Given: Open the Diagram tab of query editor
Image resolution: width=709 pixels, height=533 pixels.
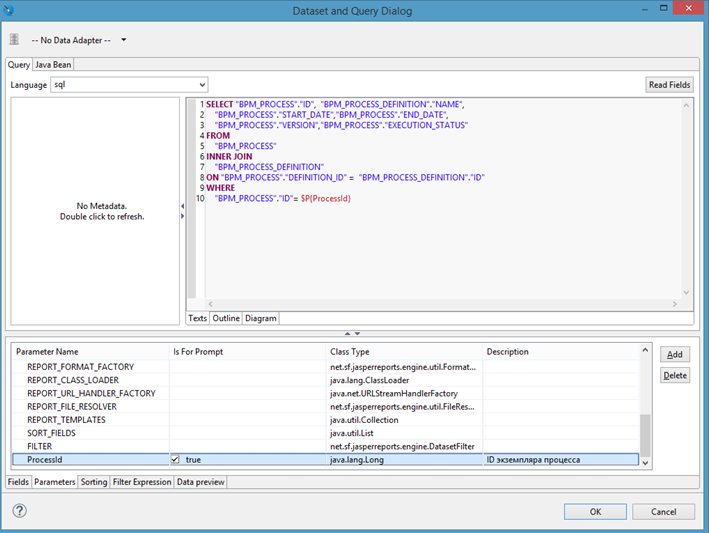Looking at the screenshot, I should (261, 318).
